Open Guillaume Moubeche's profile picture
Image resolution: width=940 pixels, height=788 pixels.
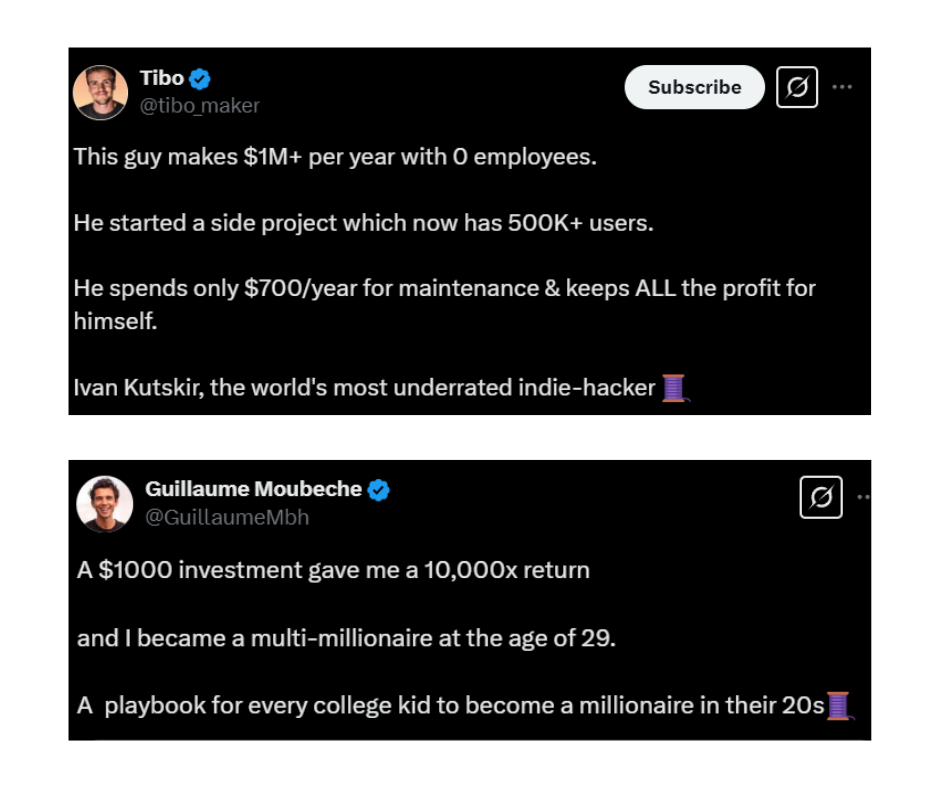(104, 502)
